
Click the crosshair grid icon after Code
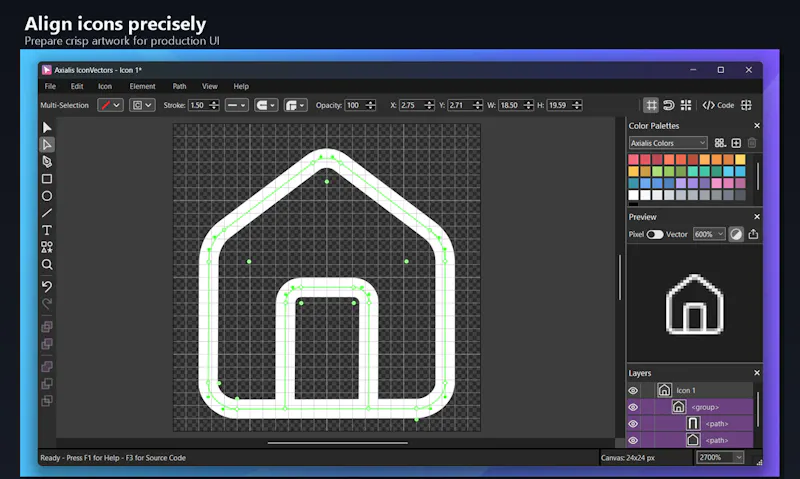[x=746, y=105]
